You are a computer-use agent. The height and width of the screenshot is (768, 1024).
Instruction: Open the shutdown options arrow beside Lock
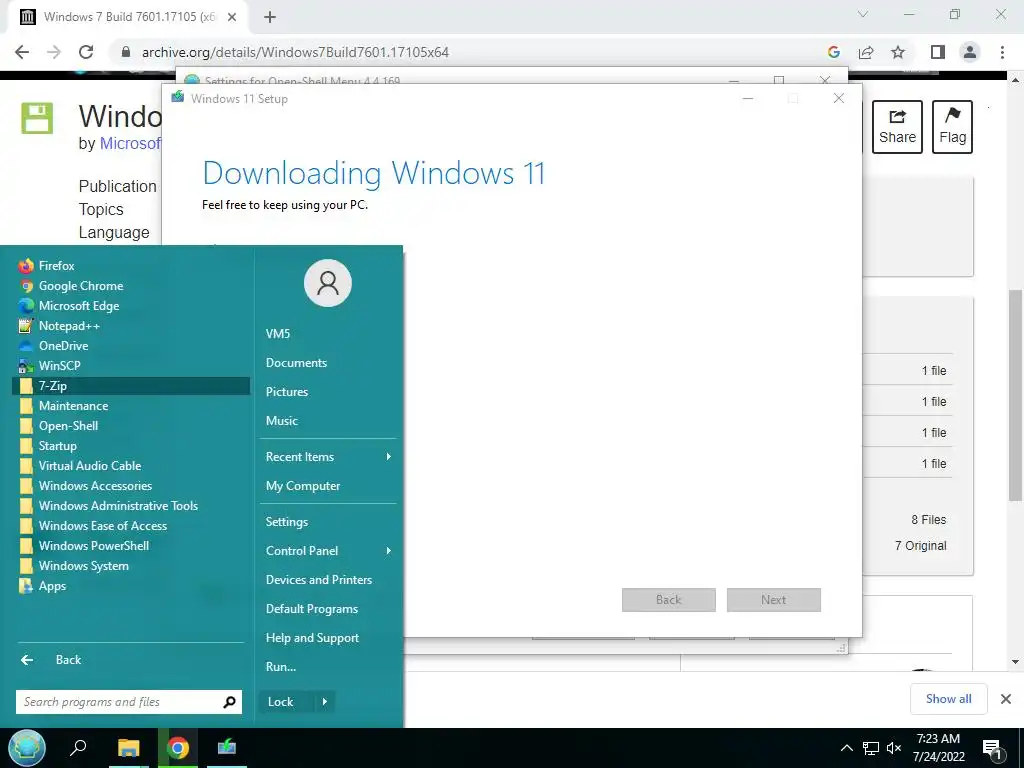tap(325, 702)
